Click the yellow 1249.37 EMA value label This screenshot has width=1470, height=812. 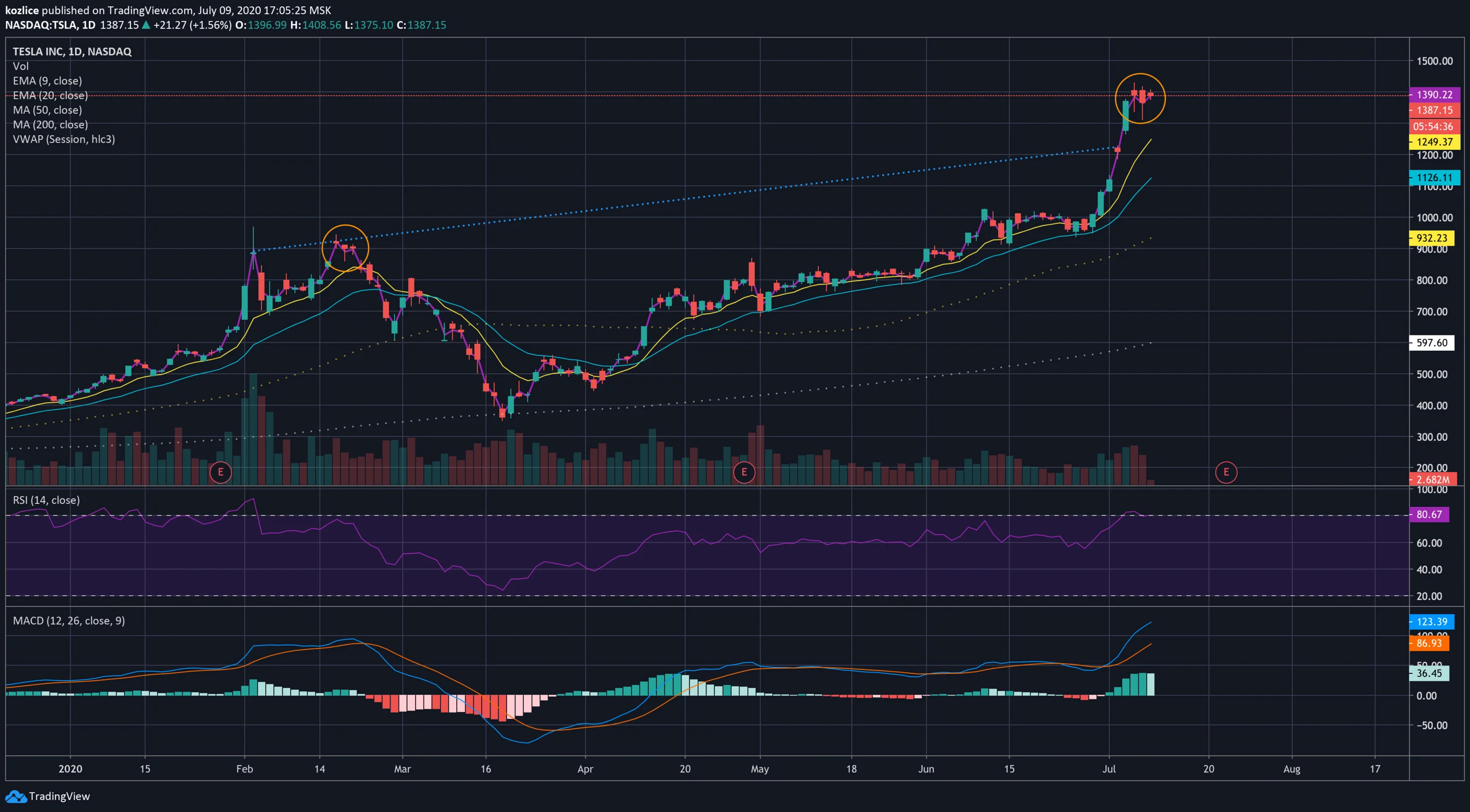pyautogui.click(x=1434, y=142)
